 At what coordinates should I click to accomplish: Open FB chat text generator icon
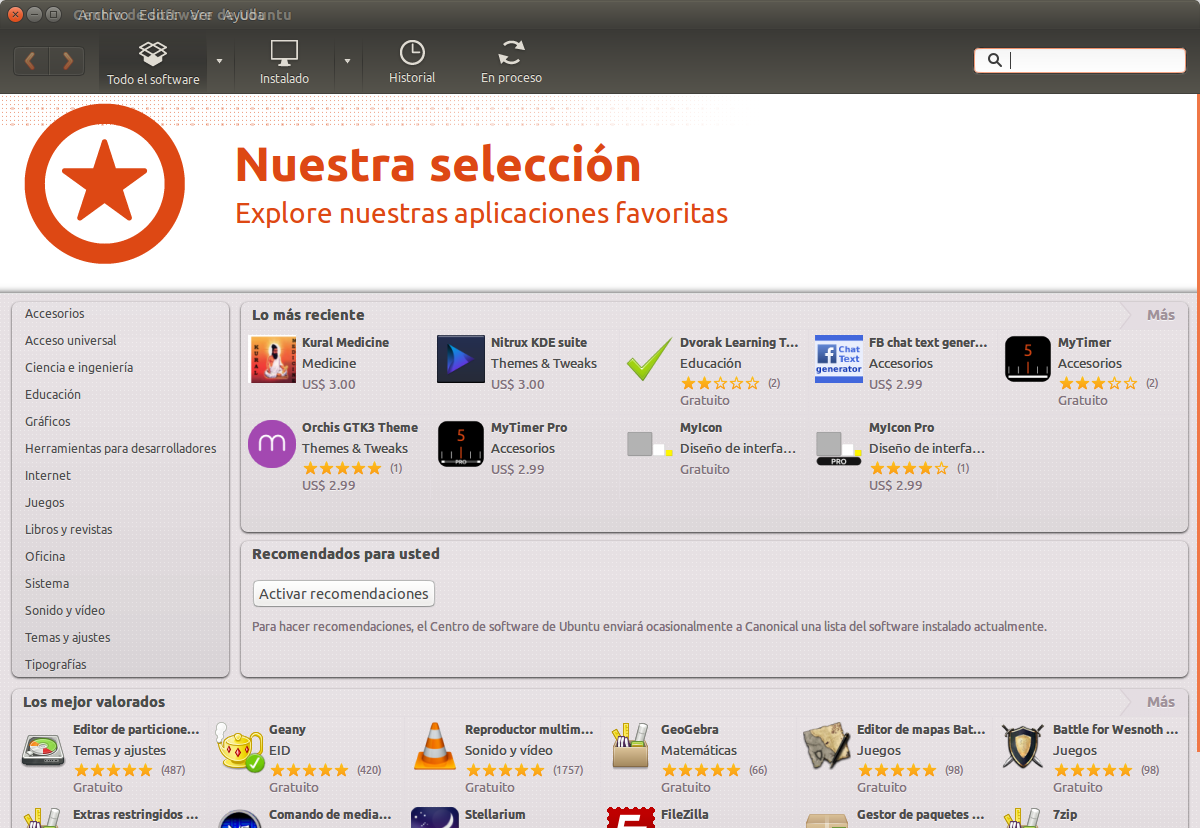pyautogui.click(x=839, y=359)
